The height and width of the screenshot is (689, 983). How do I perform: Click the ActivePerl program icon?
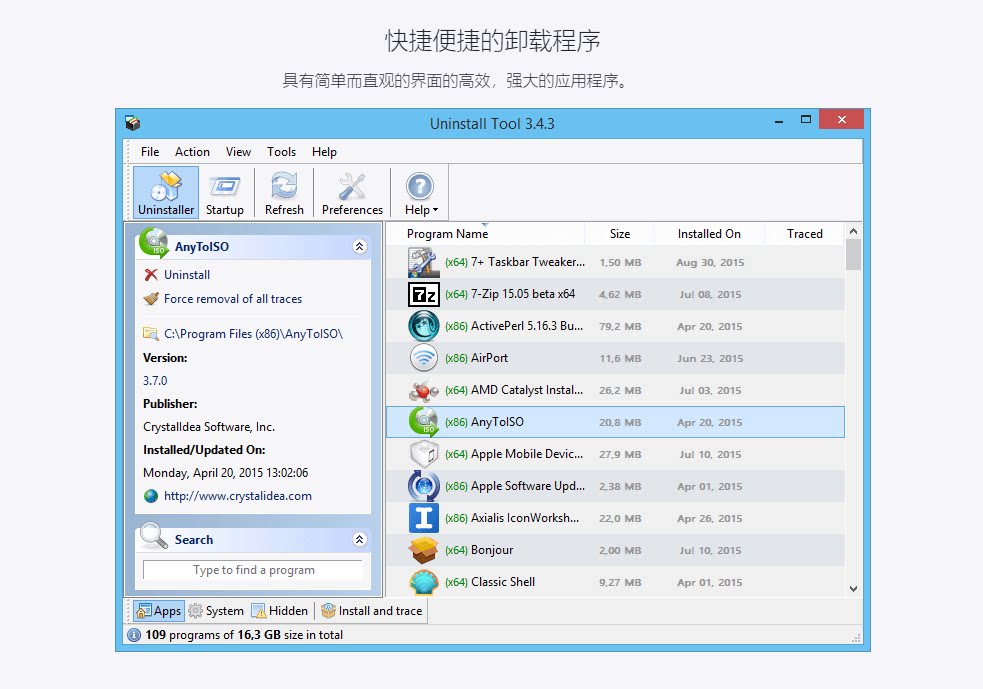[423, 326]
